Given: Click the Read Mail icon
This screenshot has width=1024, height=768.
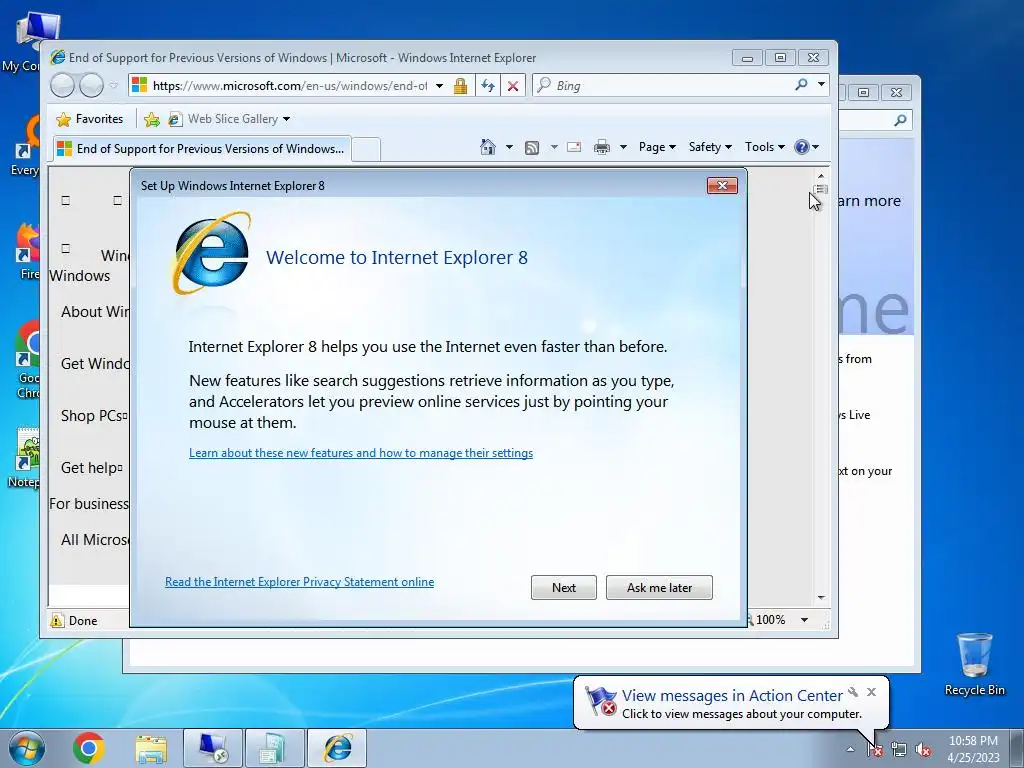Looking at the screenshot, I should point(574,147).
